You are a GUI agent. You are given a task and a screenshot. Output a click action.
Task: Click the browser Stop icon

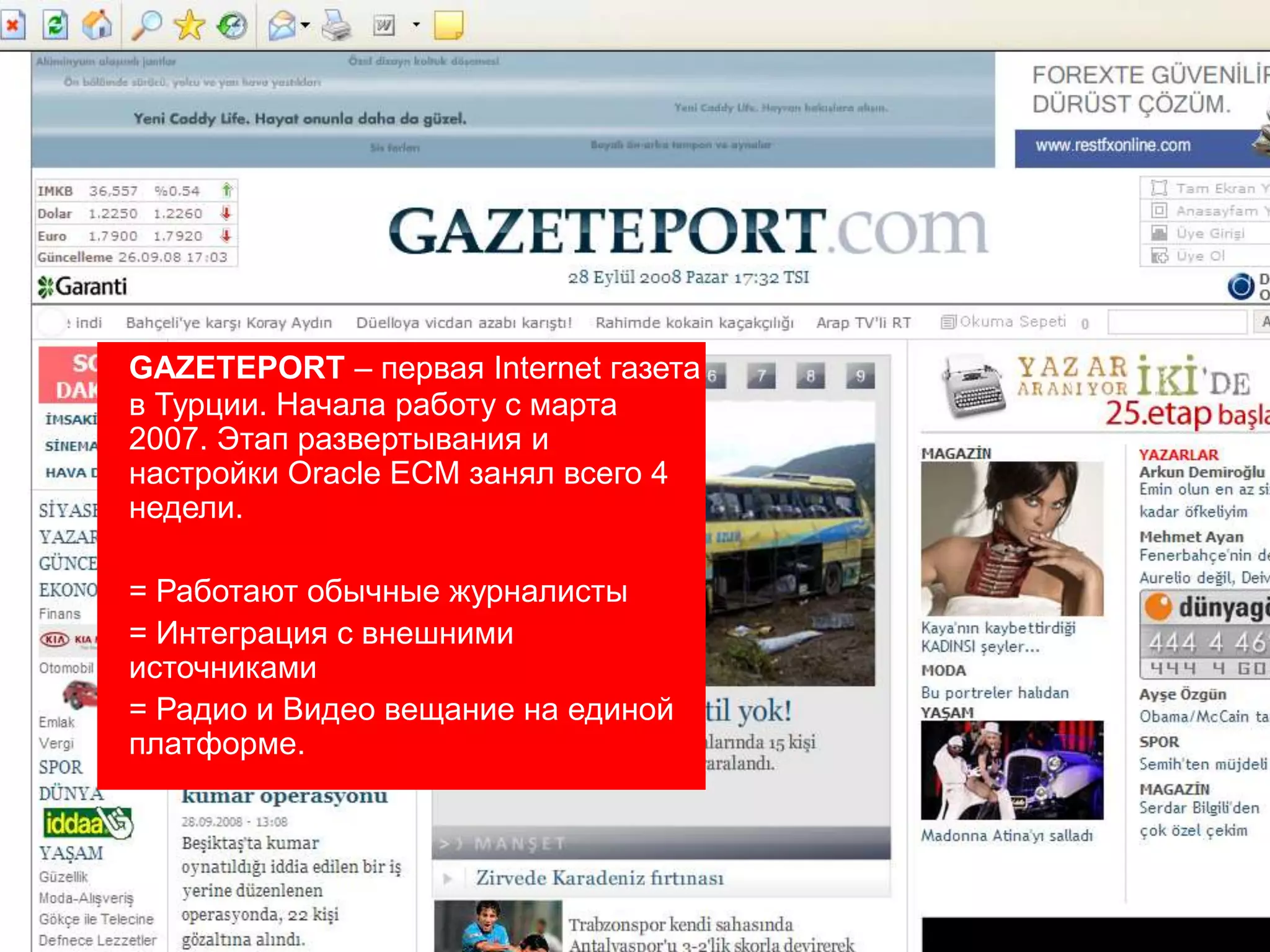tap(12, 25)
